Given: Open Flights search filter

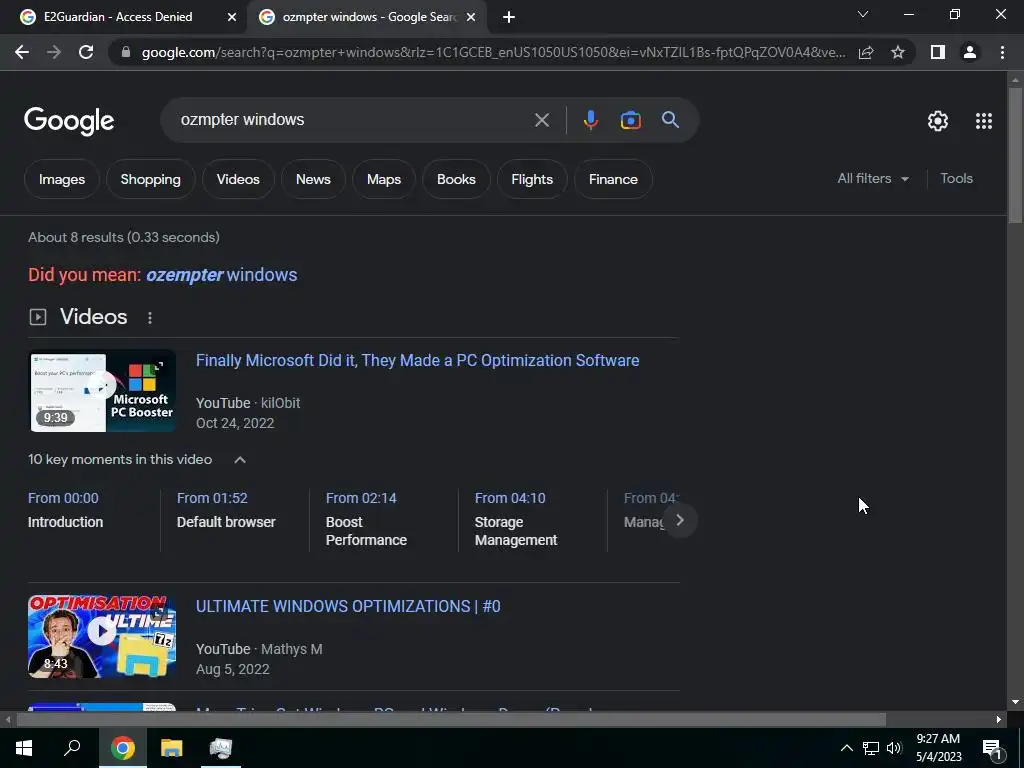Looking at the screenshot, I should [x=532, y=179].
